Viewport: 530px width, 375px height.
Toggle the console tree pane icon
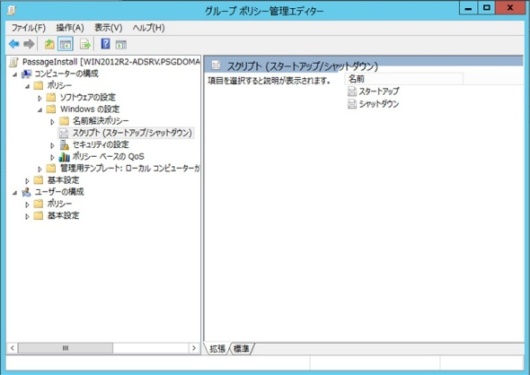(66, 44)
